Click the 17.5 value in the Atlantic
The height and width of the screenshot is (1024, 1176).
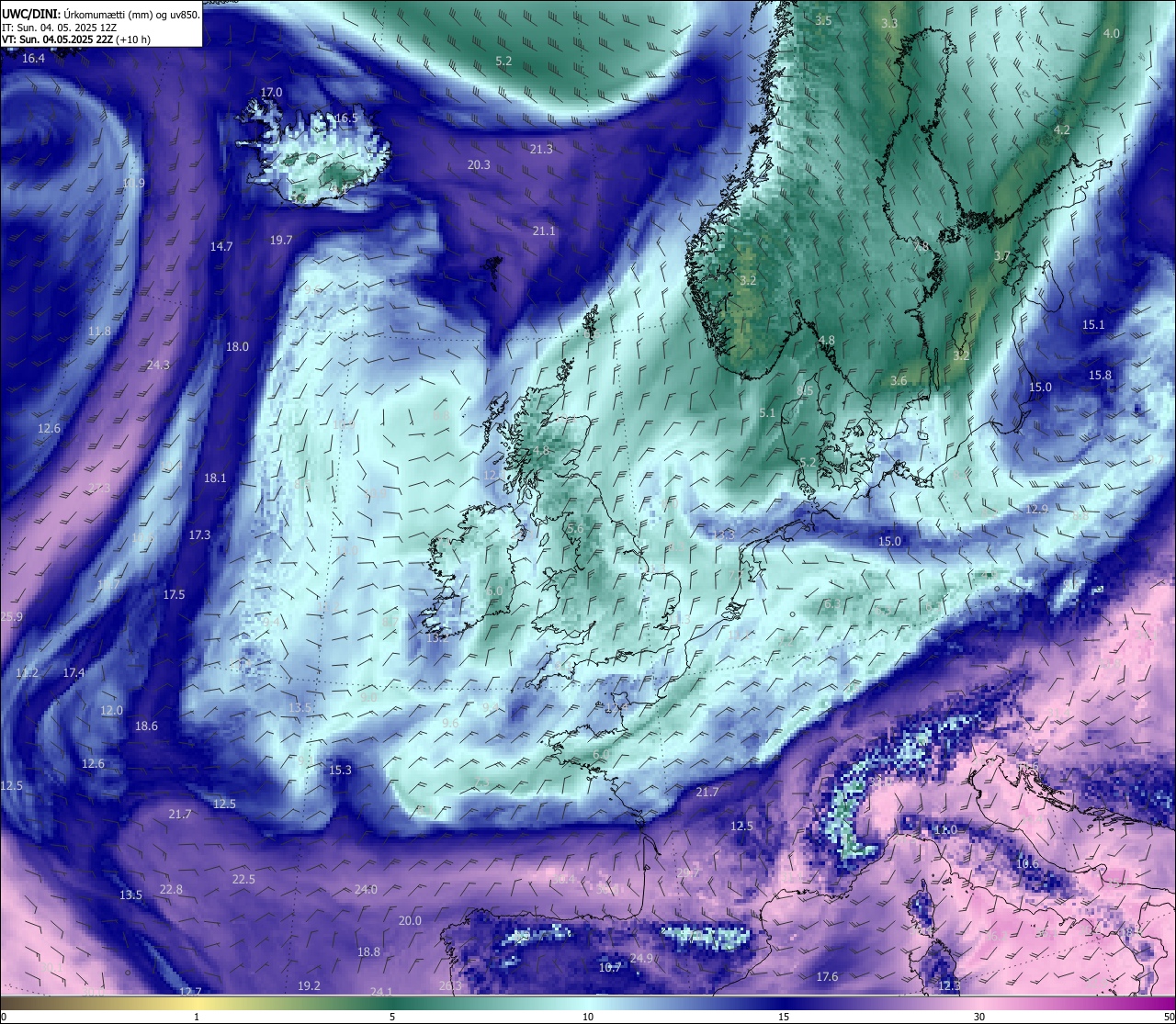tap(174, 595)
